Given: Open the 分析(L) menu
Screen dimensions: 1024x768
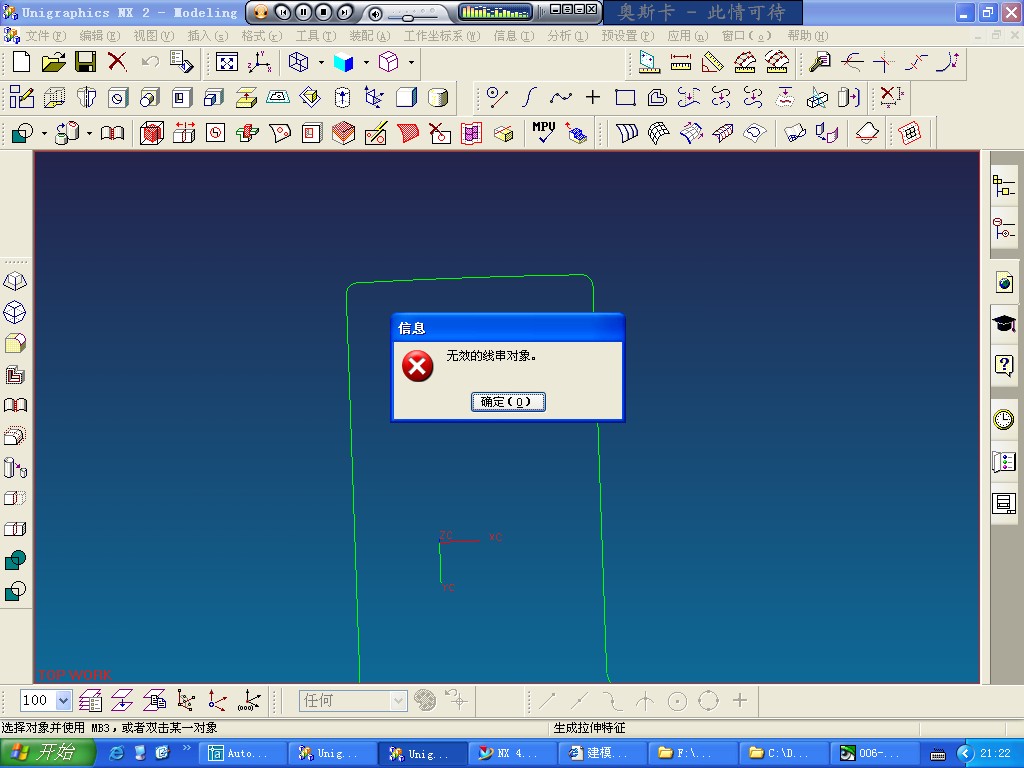Looking at the screenshot, I should (568, 36).
